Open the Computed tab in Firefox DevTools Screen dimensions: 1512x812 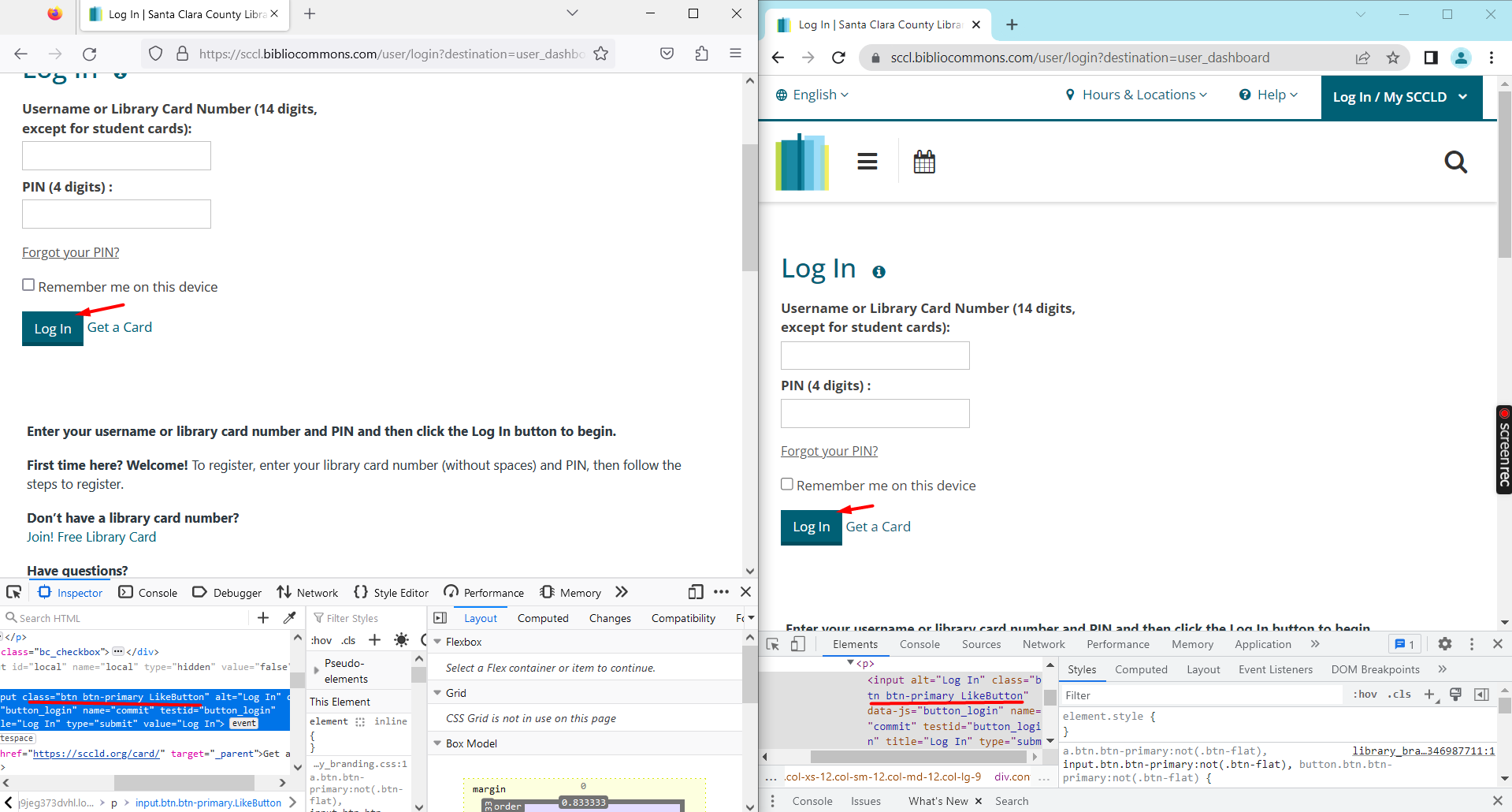[x=542, y=617]
